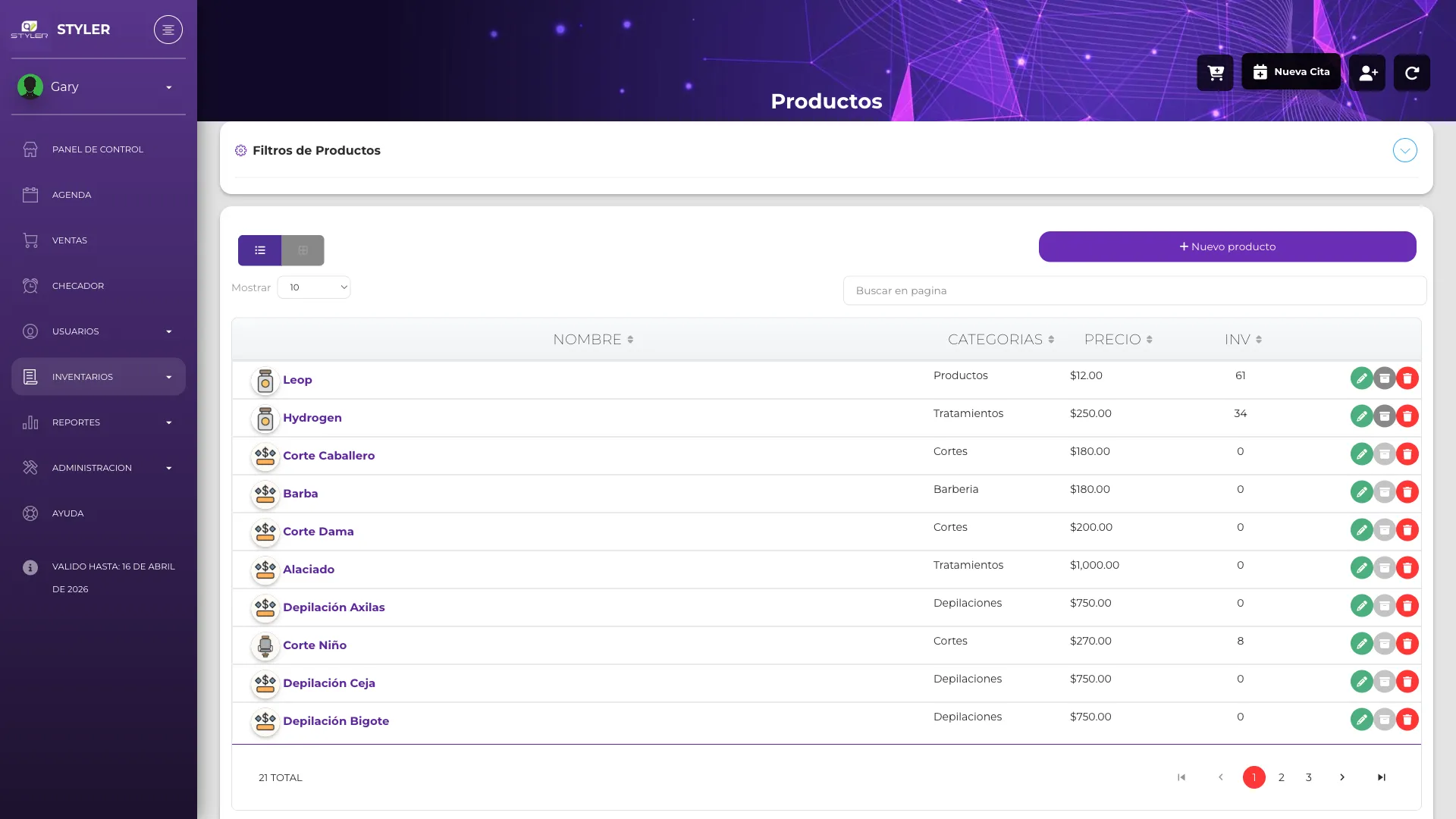Delete the Barba service
The width and height of the screenshot is (1456, 819).
(1407, 491)
